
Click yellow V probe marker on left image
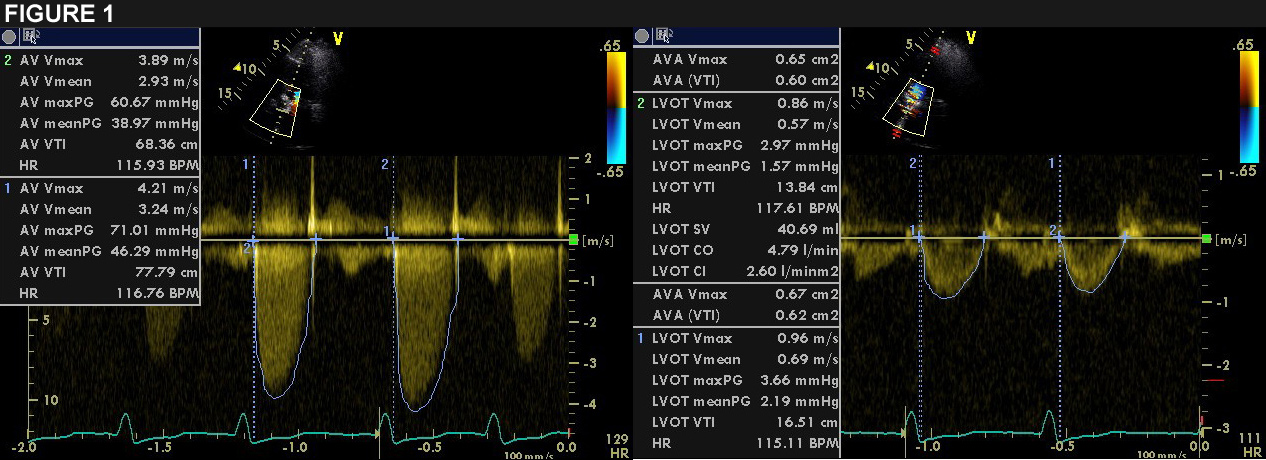[338, 39]
